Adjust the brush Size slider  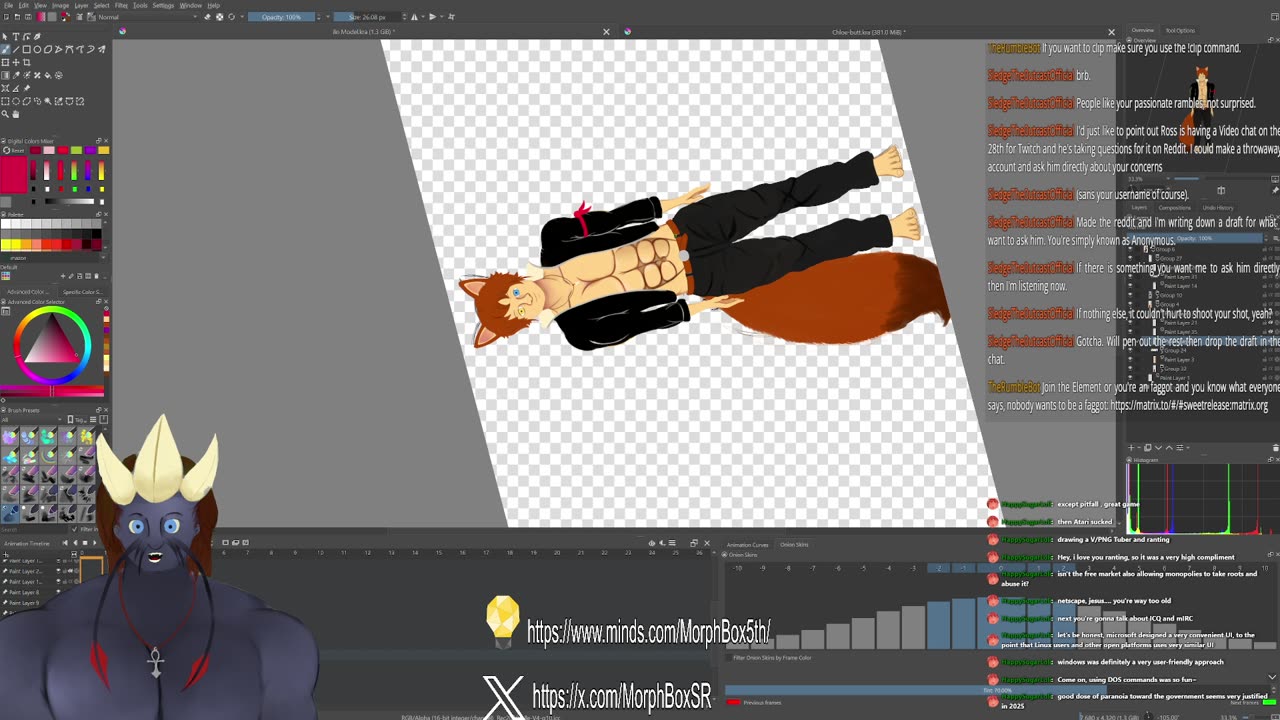pyautogui.click(x=367, y=17)
